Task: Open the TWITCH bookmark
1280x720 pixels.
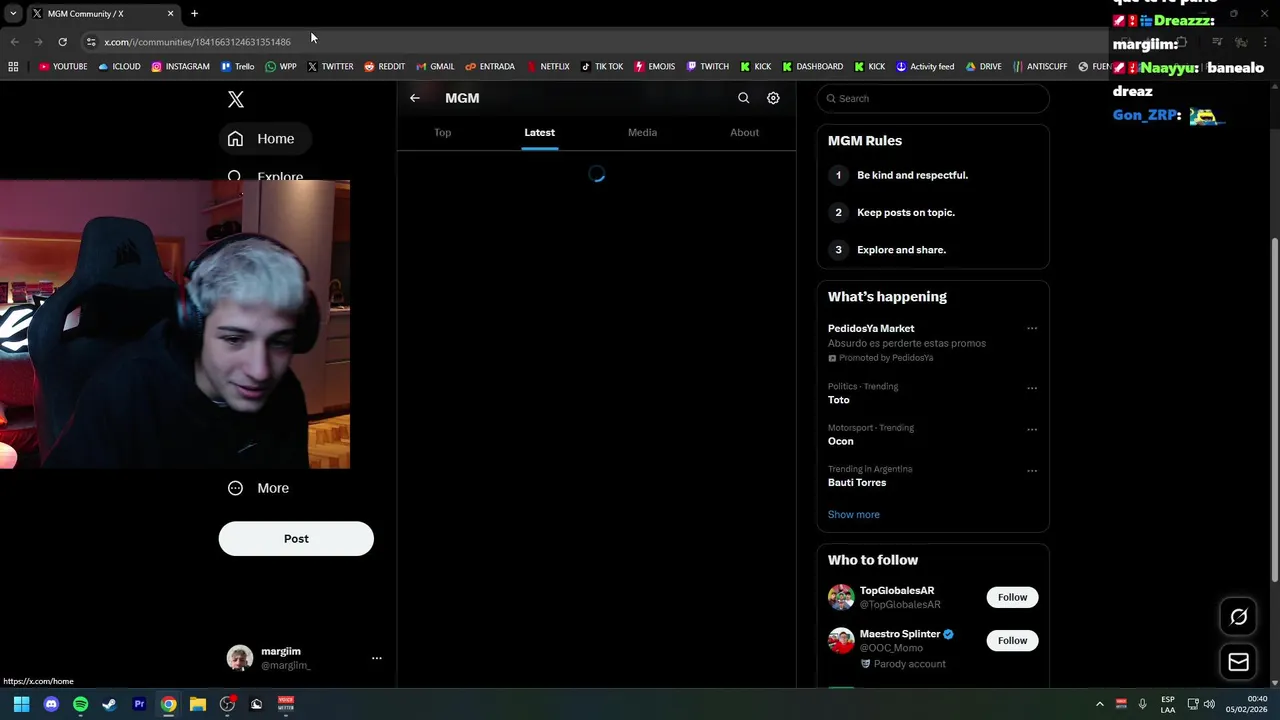Action: tap(707, 66)
